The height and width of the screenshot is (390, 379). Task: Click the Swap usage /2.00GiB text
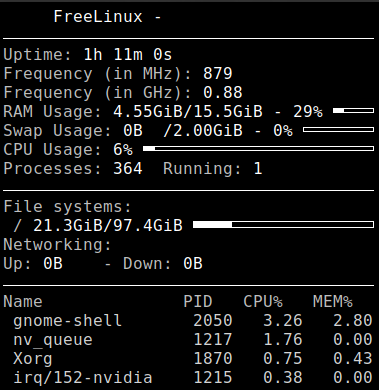203,131
